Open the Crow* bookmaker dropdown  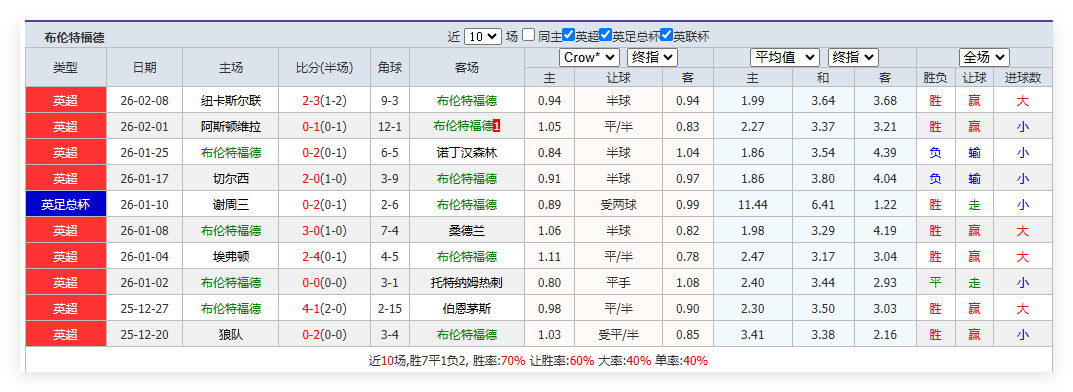point(589,57)
